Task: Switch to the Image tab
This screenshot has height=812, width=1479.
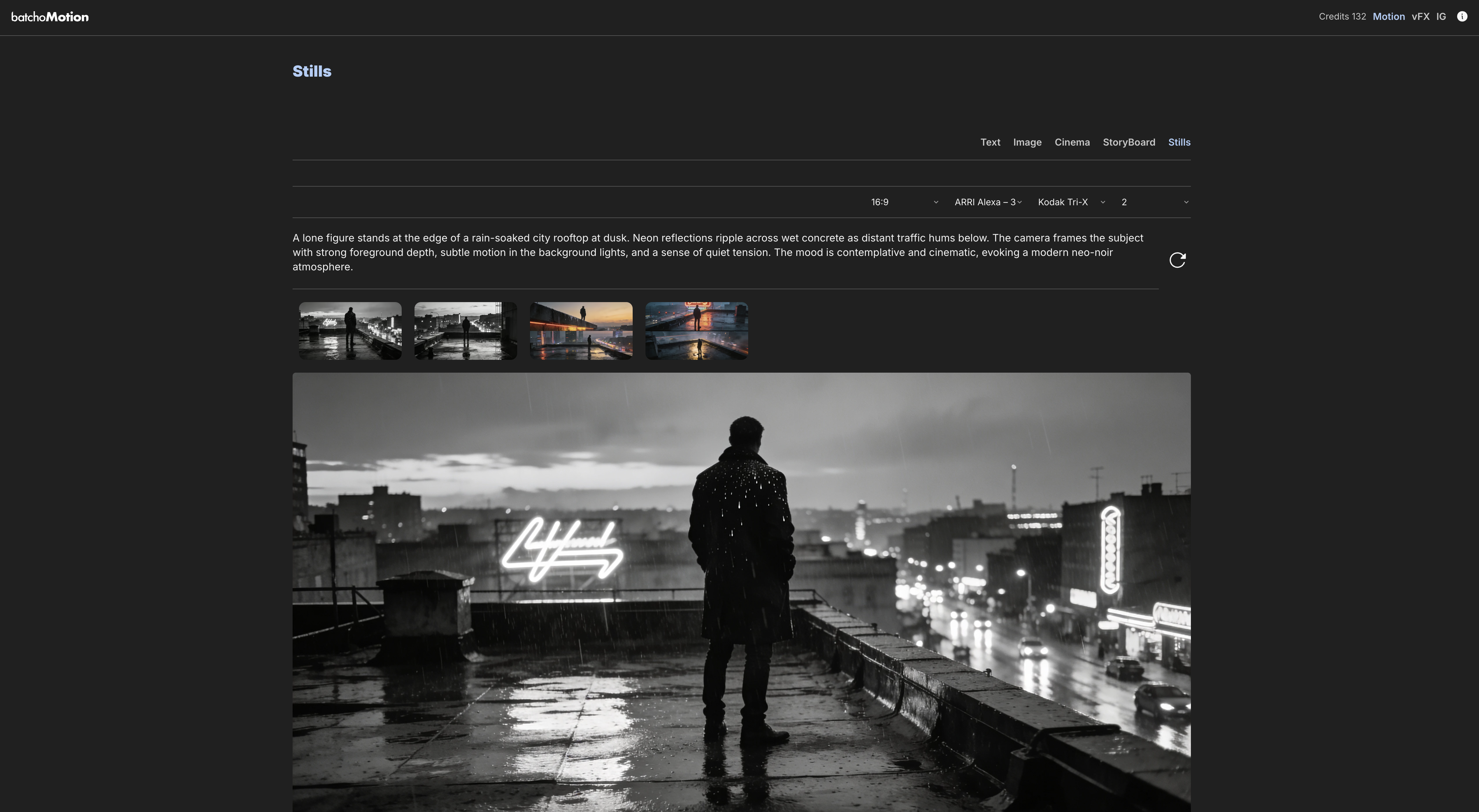Action: coord(1027,142)
